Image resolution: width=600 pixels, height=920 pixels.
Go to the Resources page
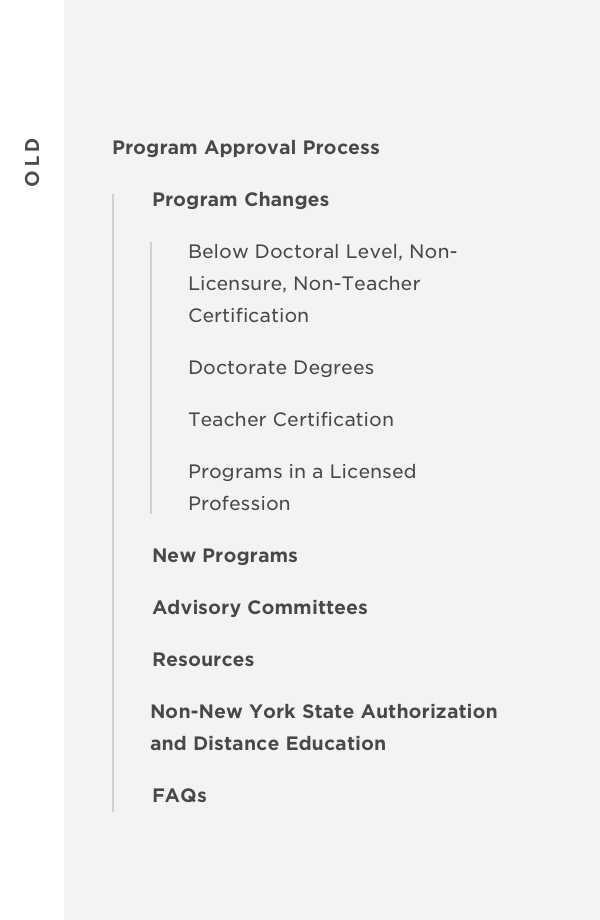(203, 660)
